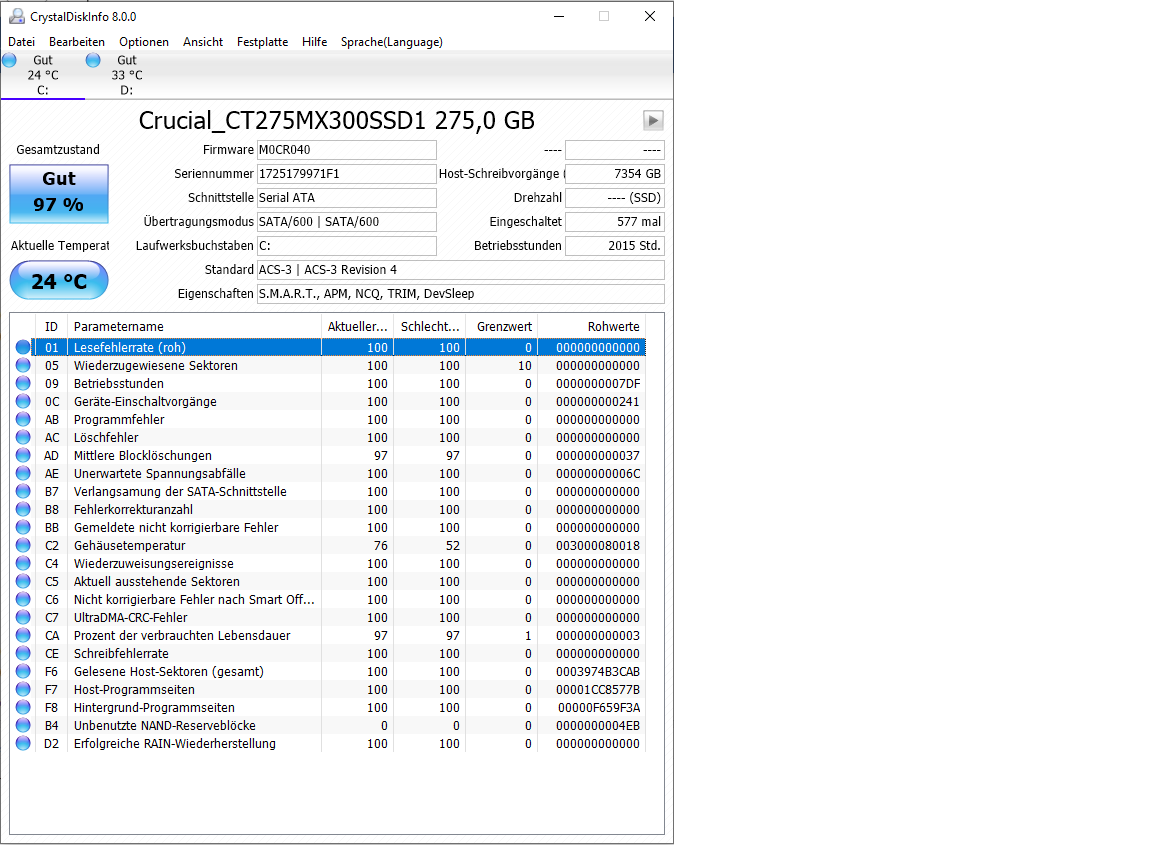This screenshot has width=1152, height=845.
Task: Click status icon of Geräte-Einschaltvorgänge row
Action: pyautogui.click(x=23, y=401)
